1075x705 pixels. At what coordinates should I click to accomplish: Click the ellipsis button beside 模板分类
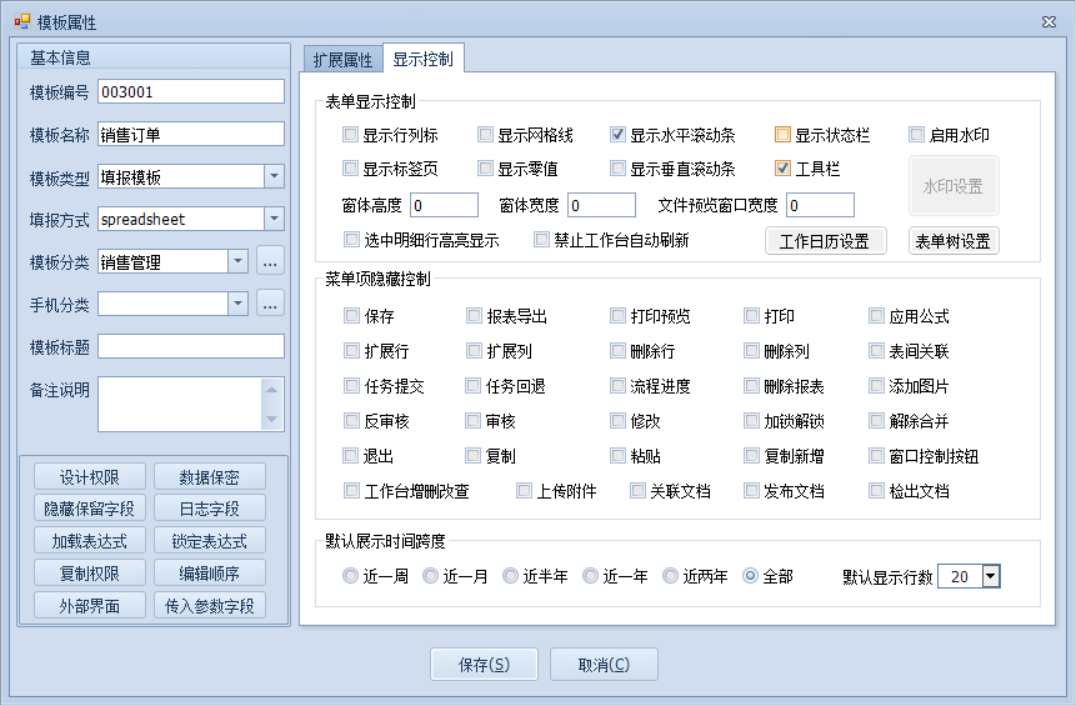[270, 262]
